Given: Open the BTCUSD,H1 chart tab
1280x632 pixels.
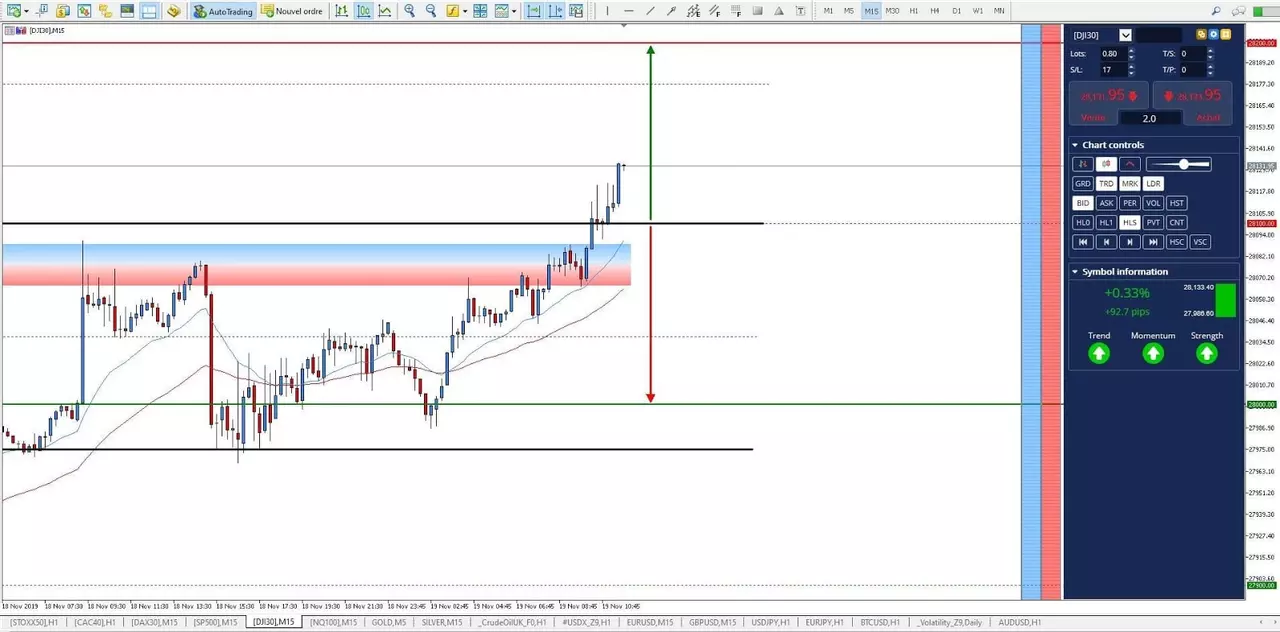Looking at the screenshot, I should tap(880, 622).
